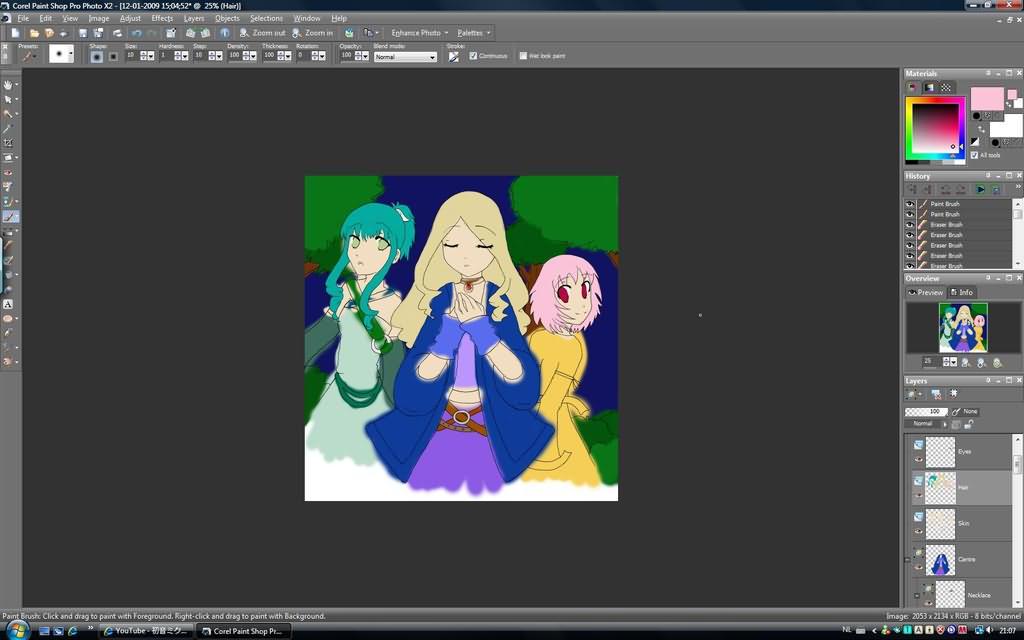This screenshot has height=640, width=1024.
Task: Select the square brush shape
Action: click(x=113, y=57)
